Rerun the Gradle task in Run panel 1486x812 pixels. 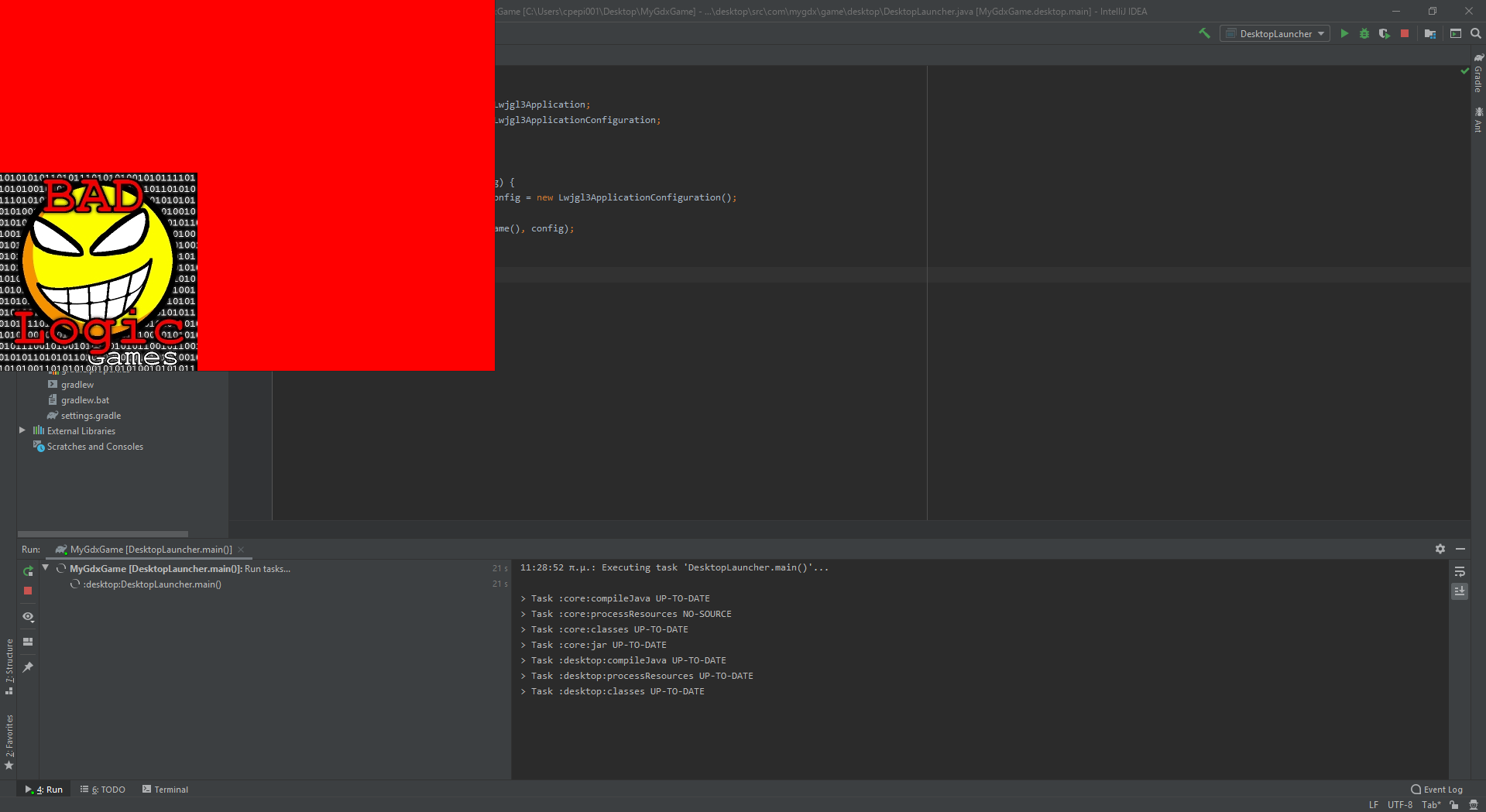pos(28,571)
